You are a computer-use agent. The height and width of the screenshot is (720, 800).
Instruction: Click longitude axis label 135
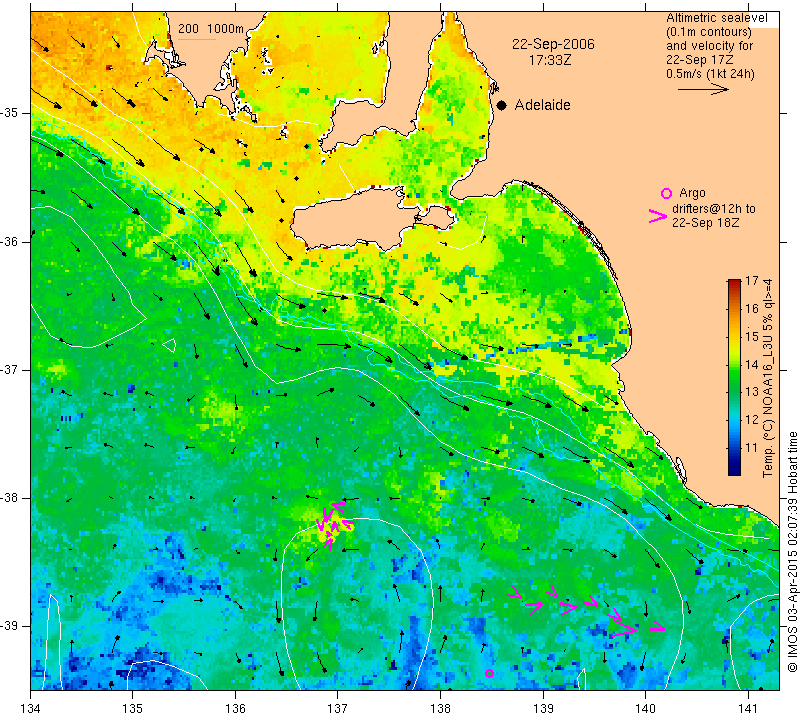coord(133,709)
